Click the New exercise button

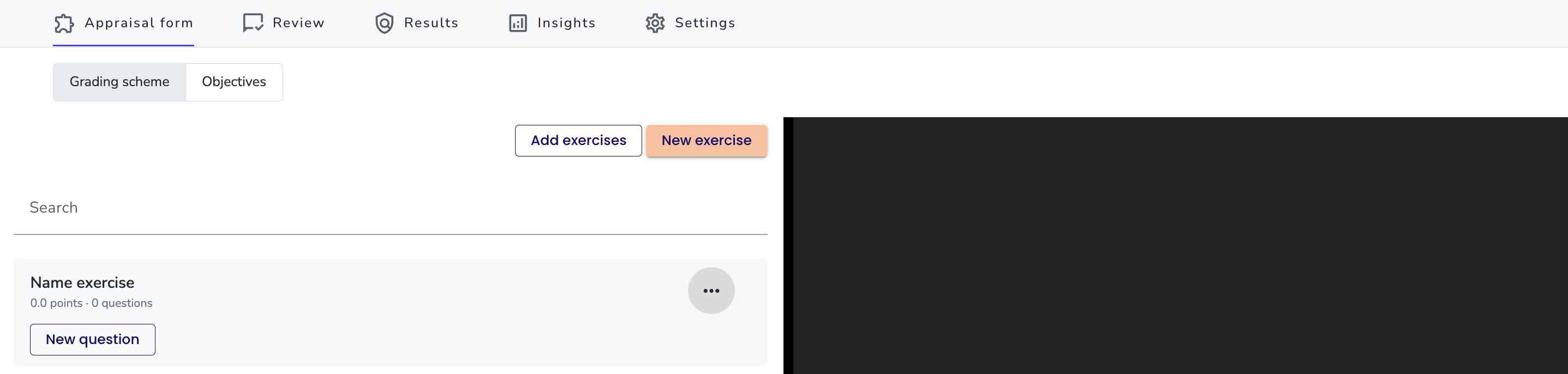[x=706, y=141]
